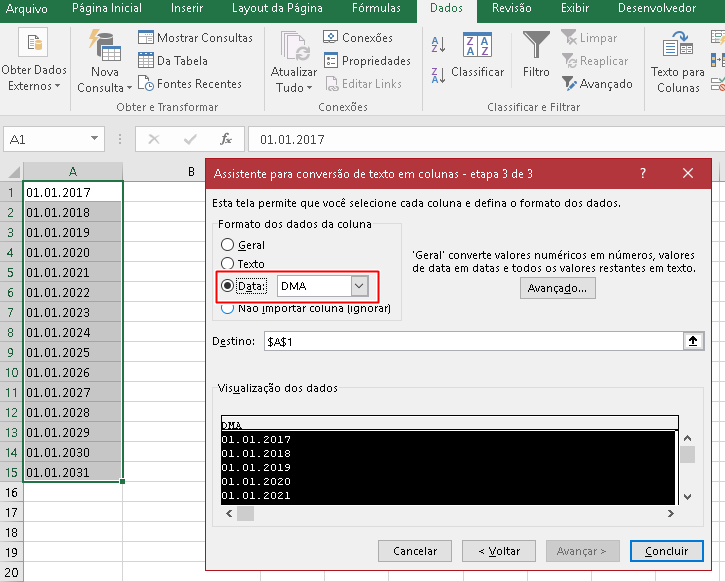Open Conexões in the ribbon

[358, 37]
